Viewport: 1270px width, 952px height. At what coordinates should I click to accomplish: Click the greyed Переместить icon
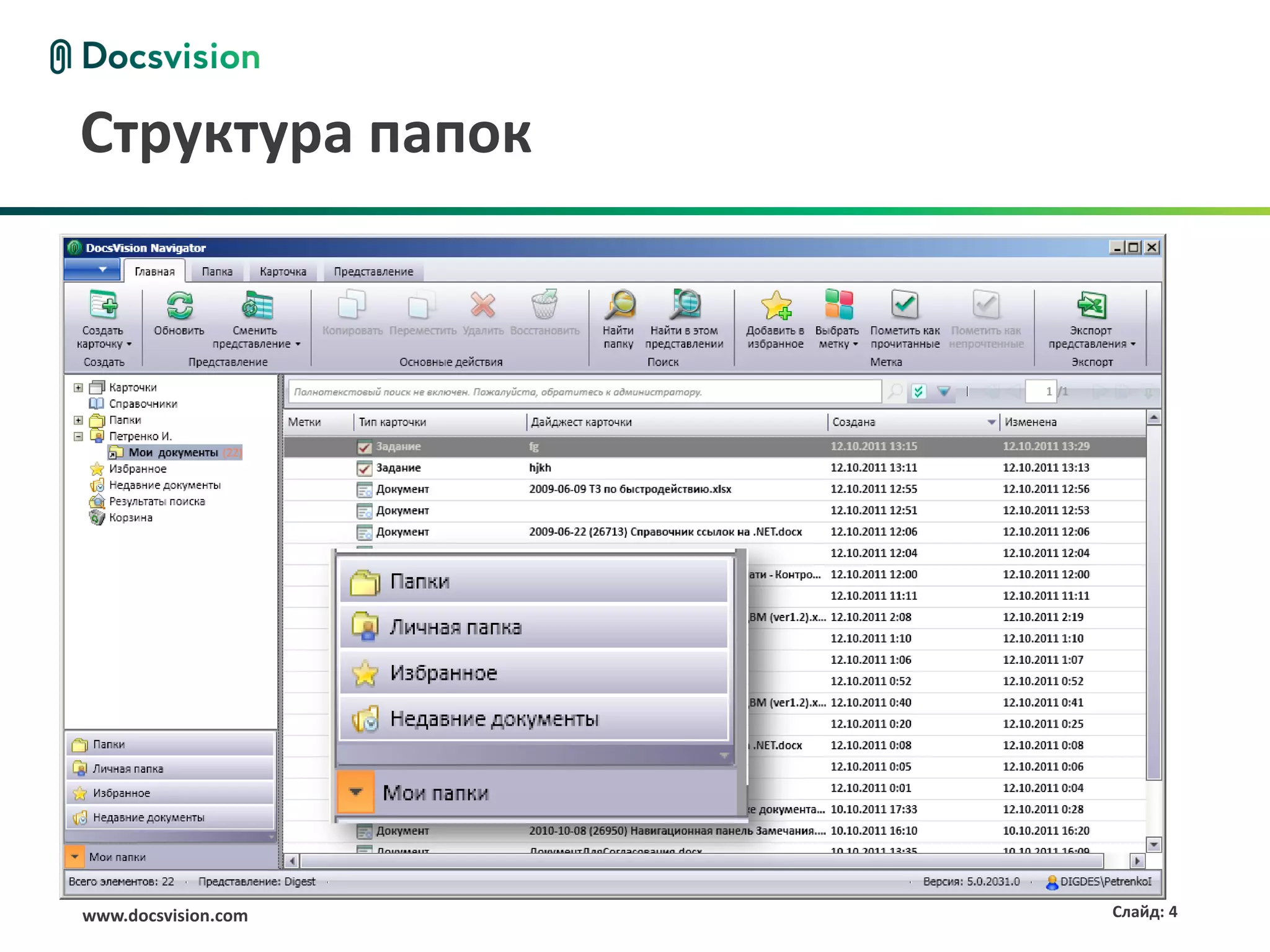pos(422,305)
